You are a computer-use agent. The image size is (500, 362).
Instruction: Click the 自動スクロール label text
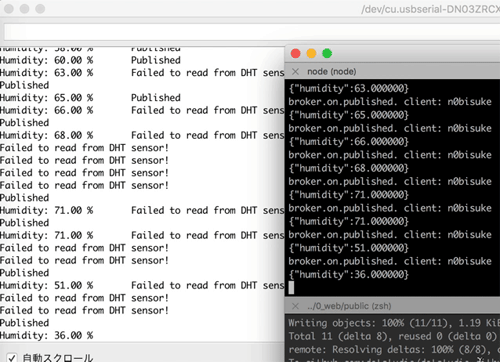[x=58, y=358]
